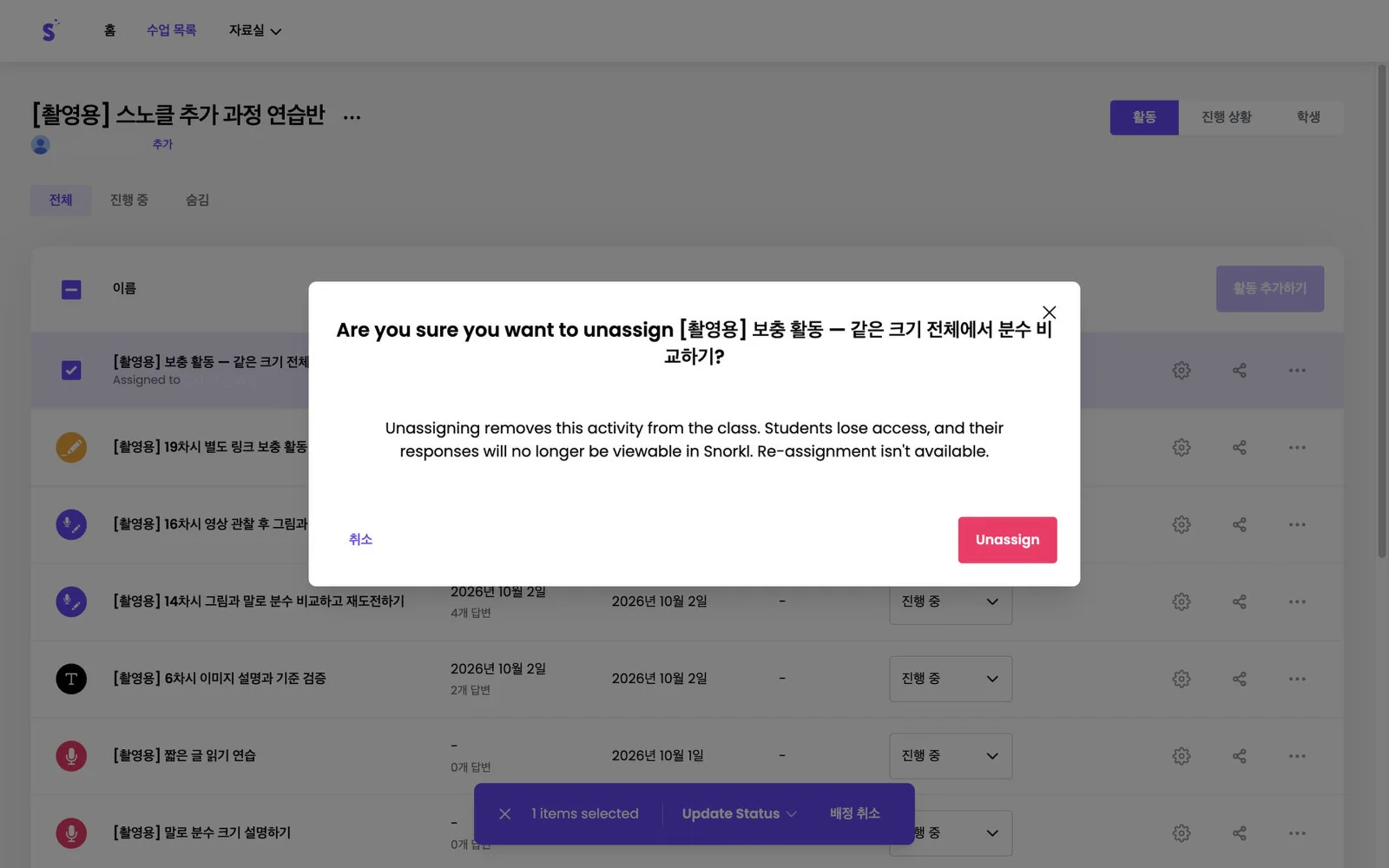The width and height of the screenshot is (1389, 868).
Task: Share the 짧은 글 읽기 연습 activity
Action: click(1239, 756)
